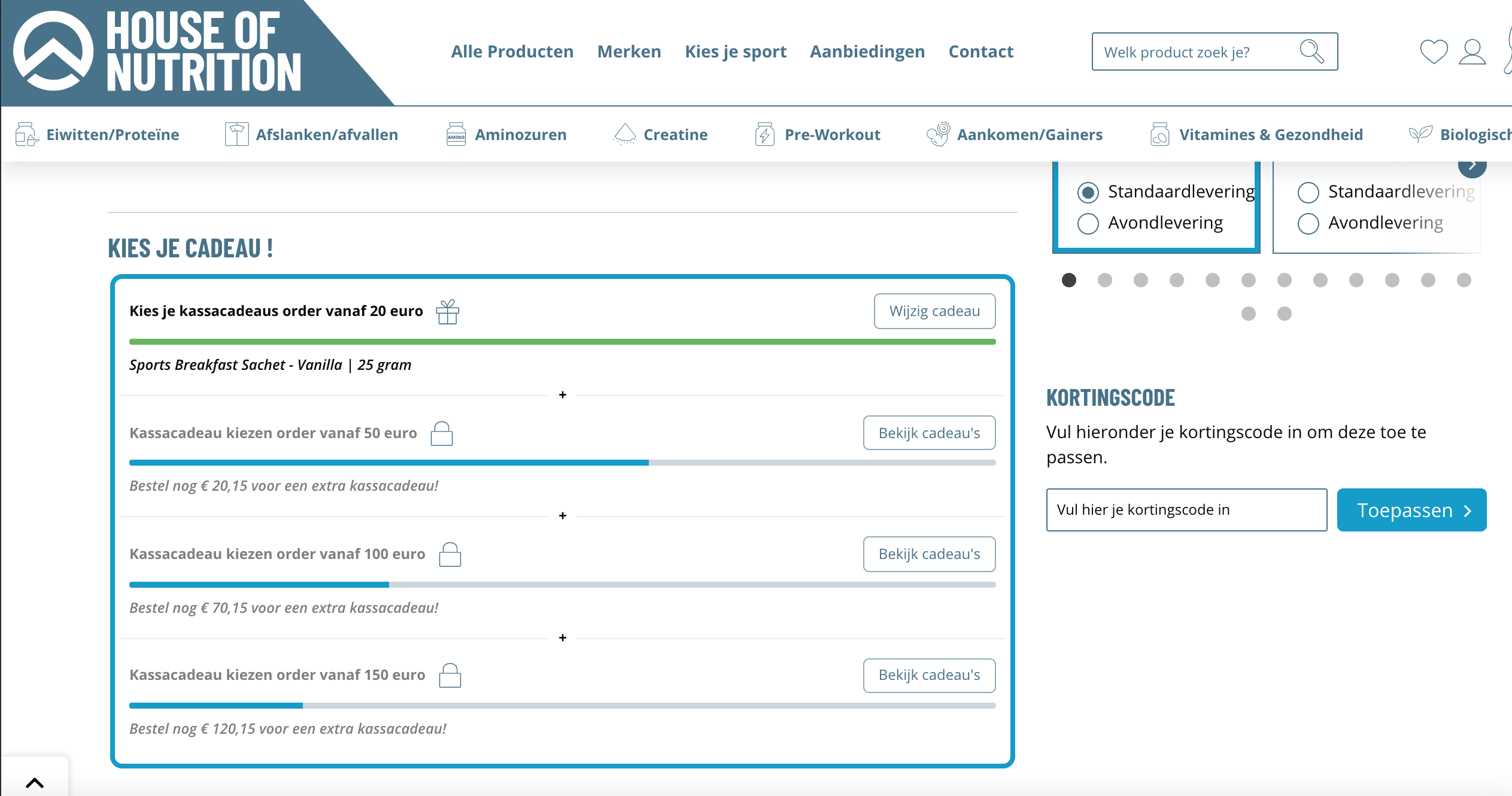1512x796 pixels.
Task: Click the House of Nutrition logo
Action: point(159,51)
